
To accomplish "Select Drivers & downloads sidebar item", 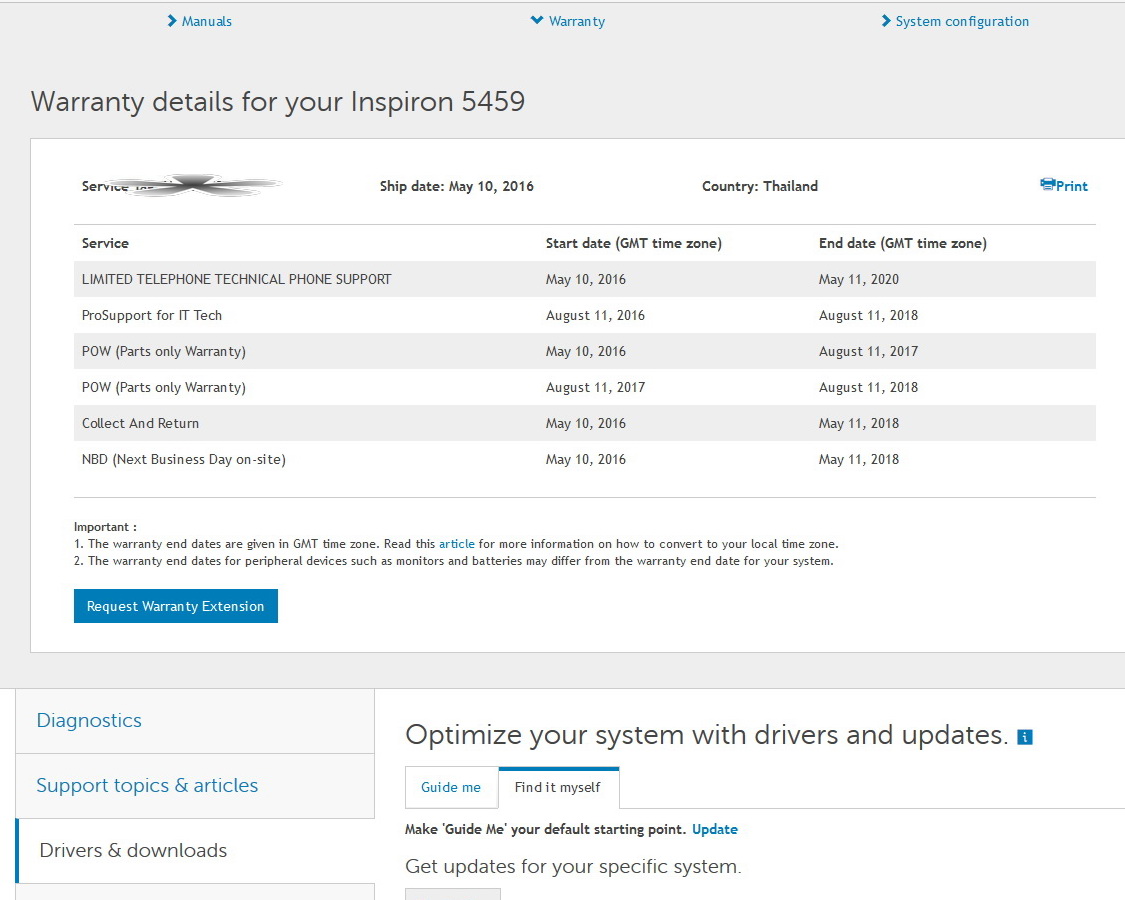I will [133, 850].
